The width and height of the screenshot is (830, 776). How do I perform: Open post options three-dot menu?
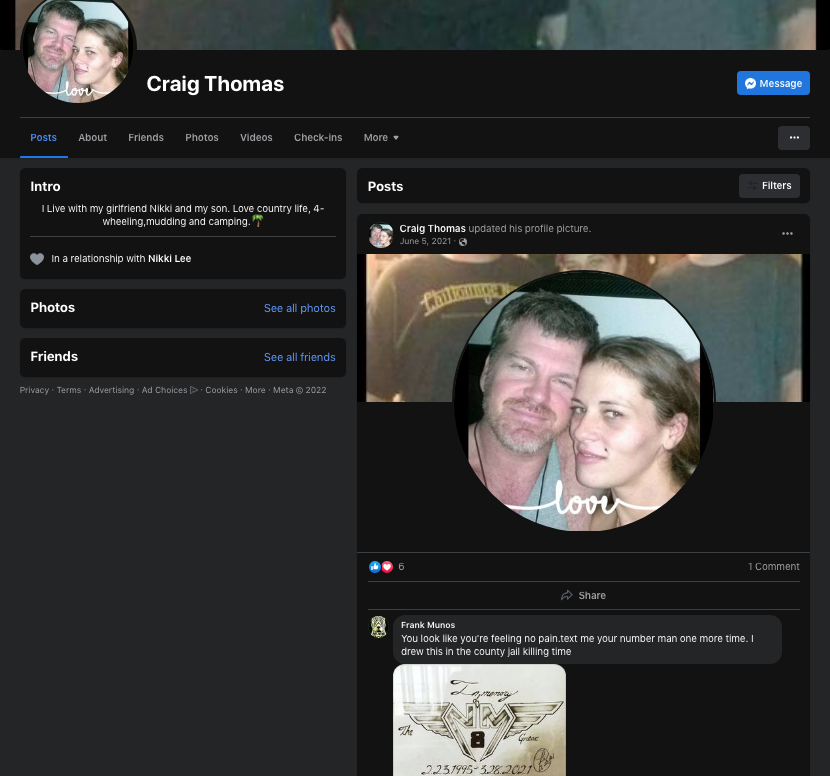[787, 233]
